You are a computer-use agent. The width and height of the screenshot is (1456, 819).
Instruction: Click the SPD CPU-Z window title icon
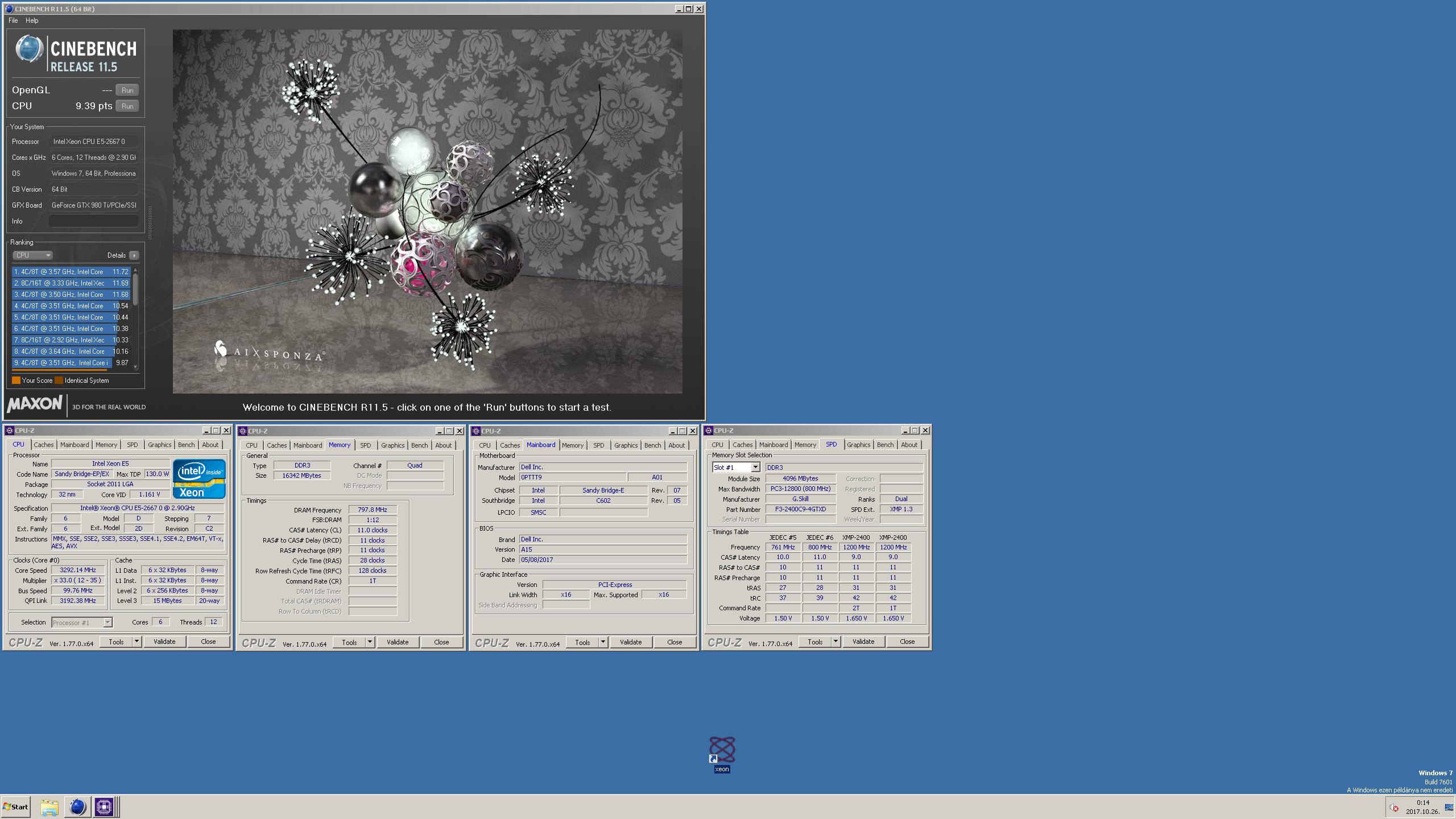click(x=709, y=431)
